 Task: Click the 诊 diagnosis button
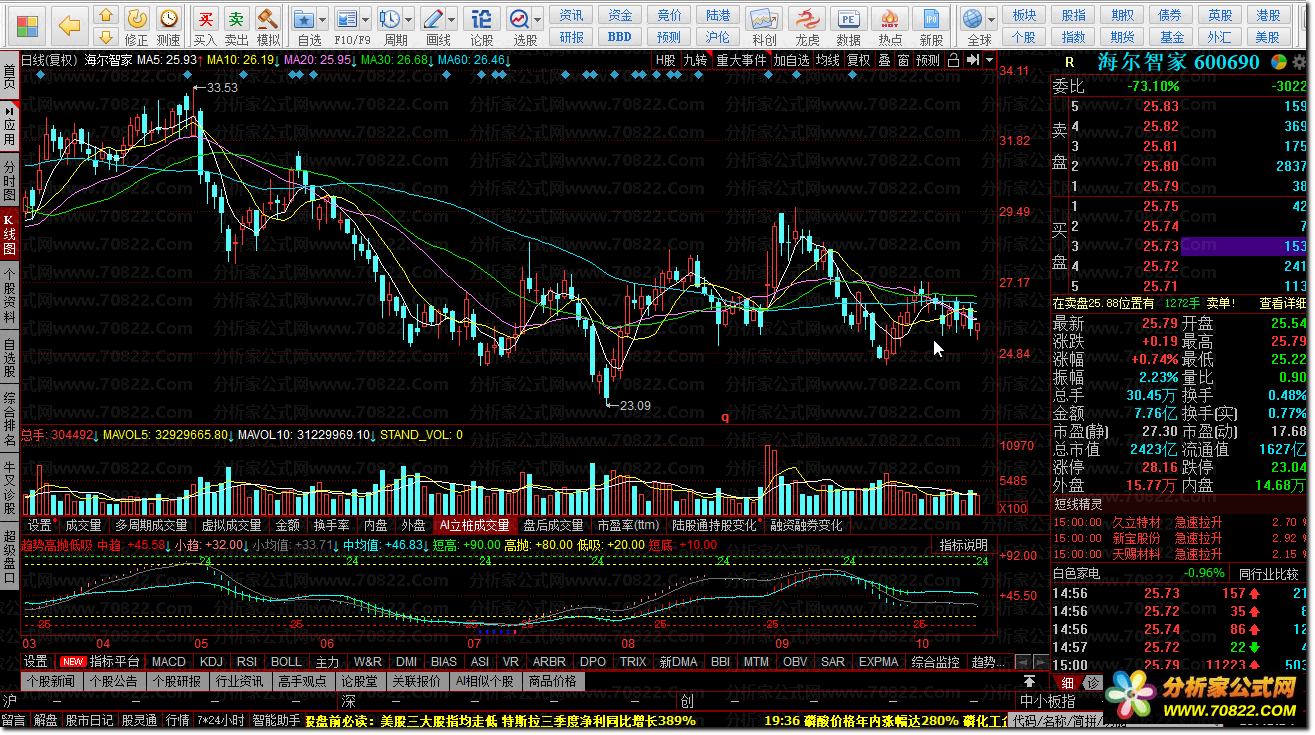(x=1093, y=682)
